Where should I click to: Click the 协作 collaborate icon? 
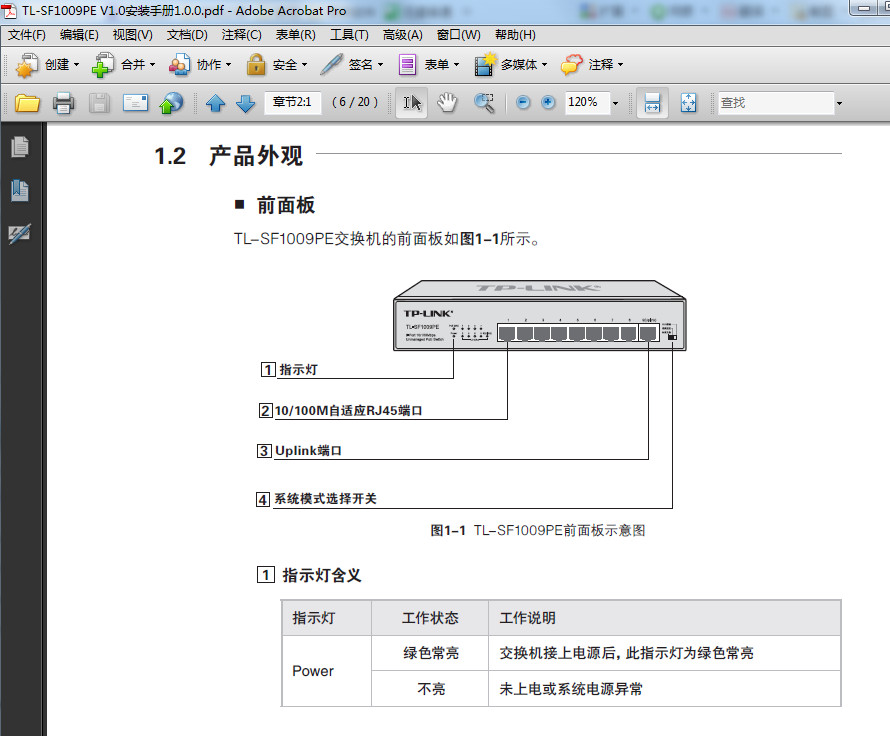[x=179, y=65]
